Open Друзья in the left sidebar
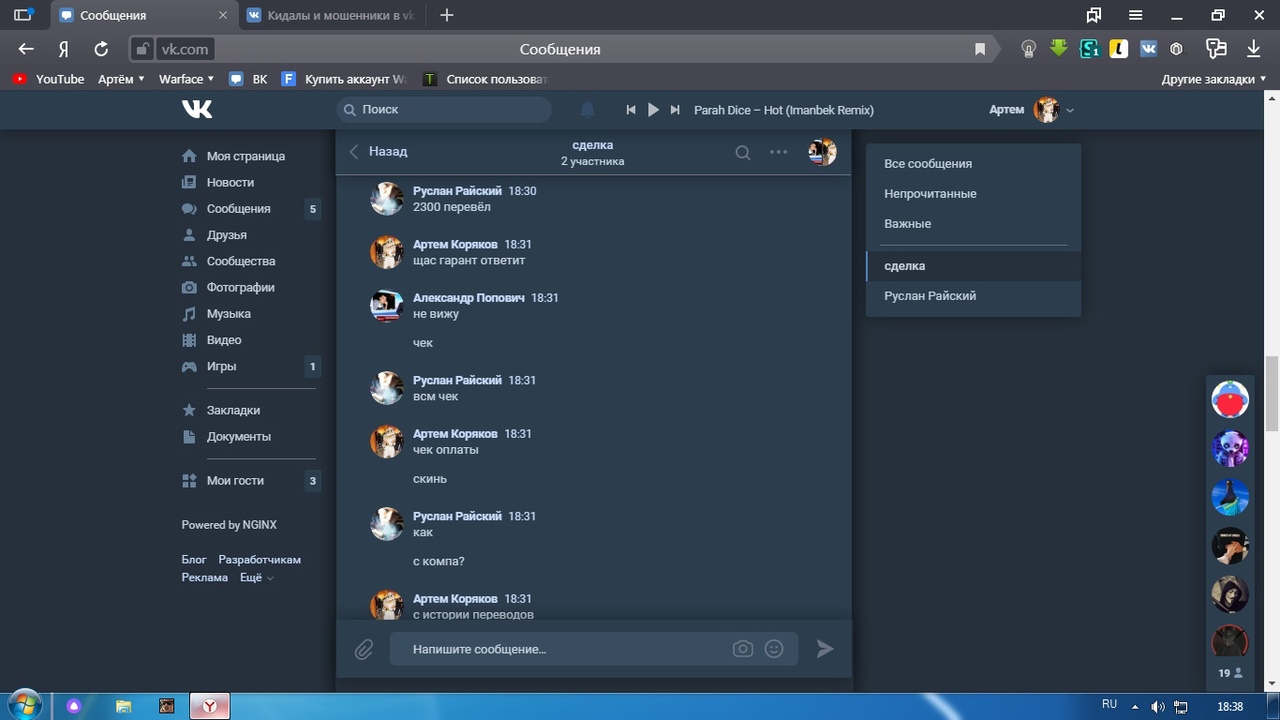The image size is (1280, 720). pyautogui.click(x=226, y=235)
